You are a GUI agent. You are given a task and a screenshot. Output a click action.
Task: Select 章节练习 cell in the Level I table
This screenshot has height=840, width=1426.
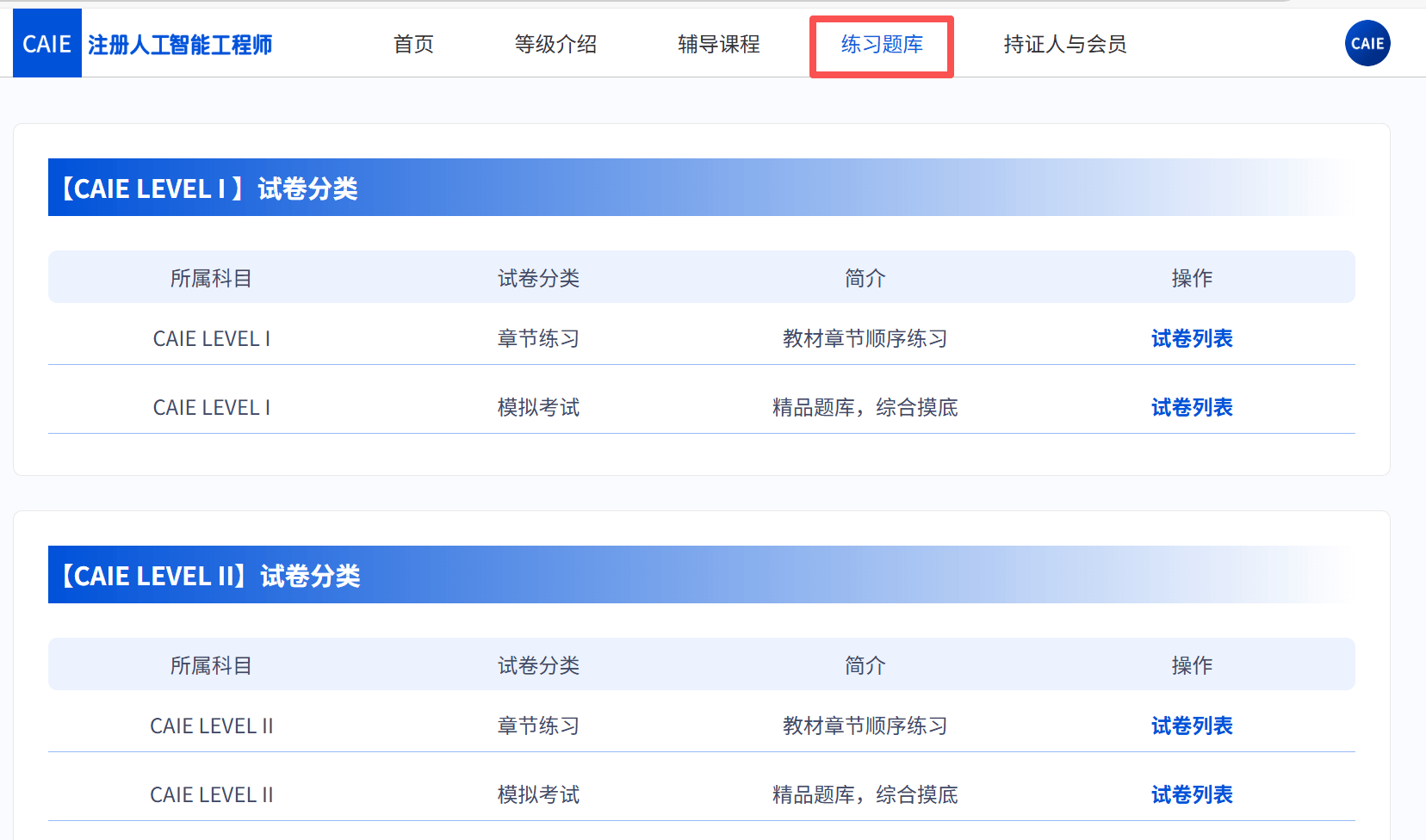538,339
